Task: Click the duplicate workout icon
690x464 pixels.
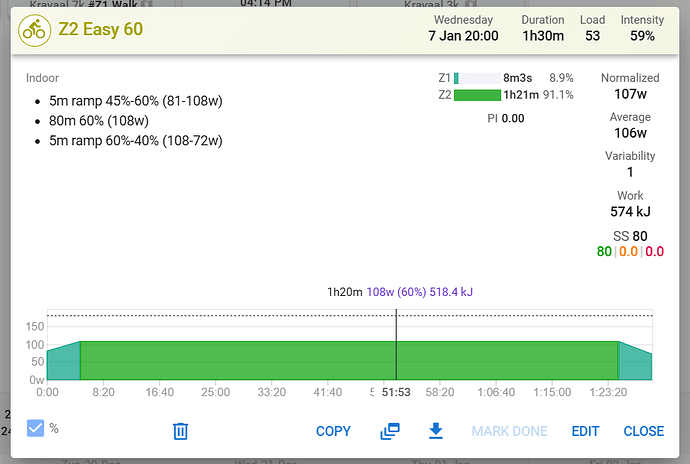Action: coord(390,431)
